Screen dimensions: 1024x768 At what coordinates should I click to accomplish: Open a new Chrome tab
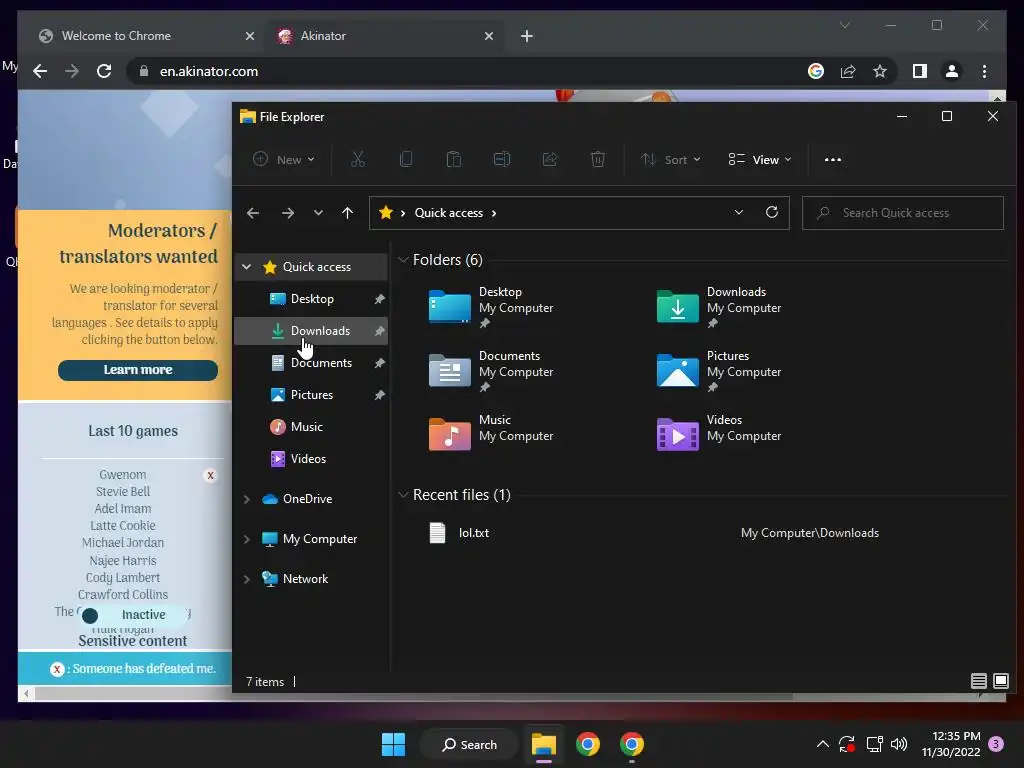[x=527, y=36]
